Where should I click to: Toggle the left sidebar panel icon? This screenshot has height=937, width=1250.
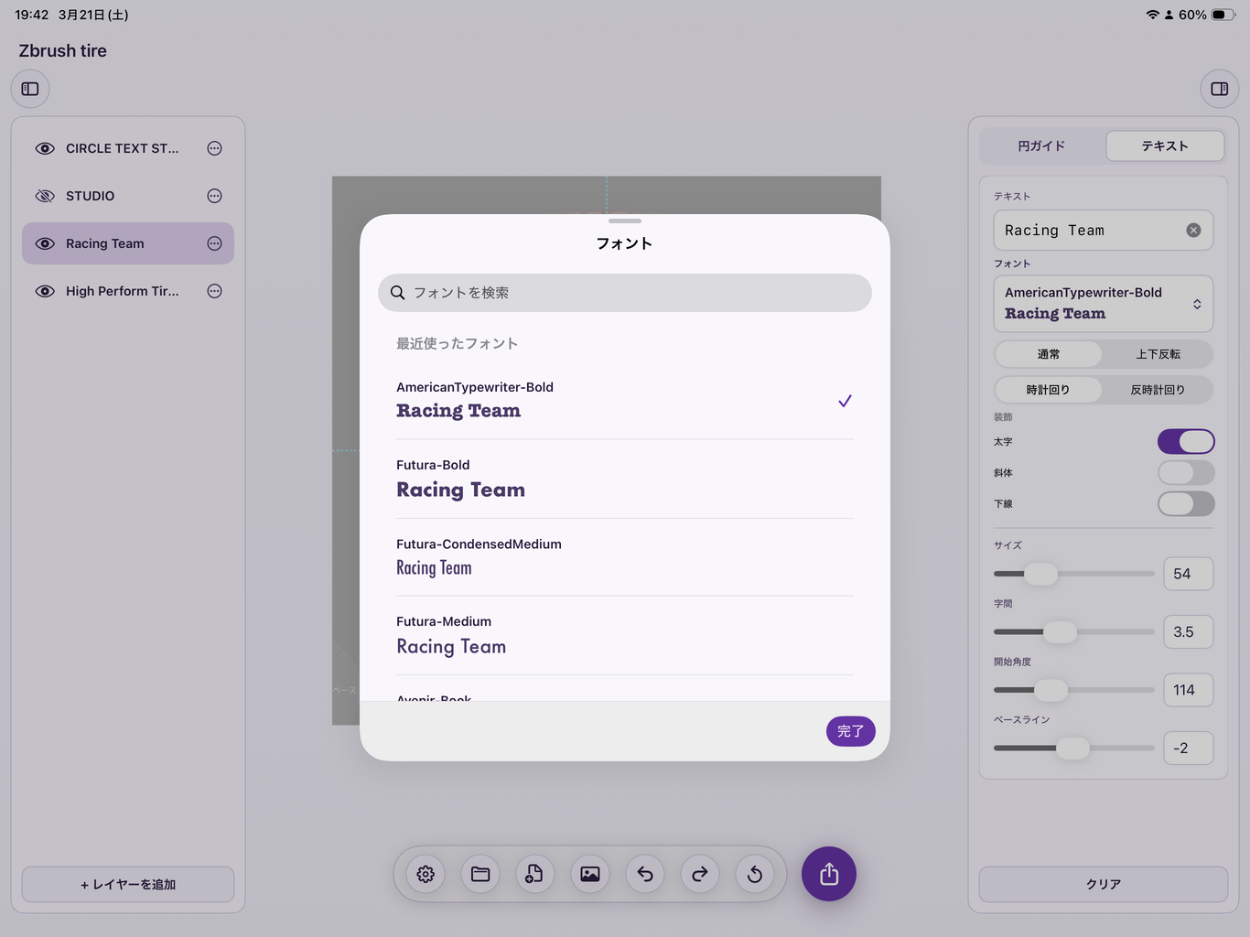pos(30,89)
